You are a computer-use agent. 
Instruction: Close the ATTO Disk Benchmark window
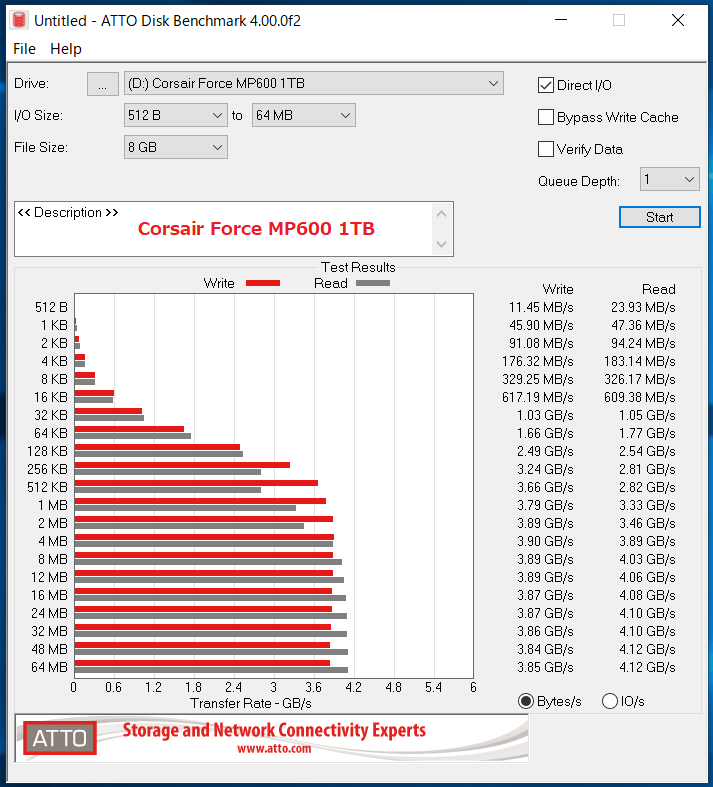[x=678, y=21]
